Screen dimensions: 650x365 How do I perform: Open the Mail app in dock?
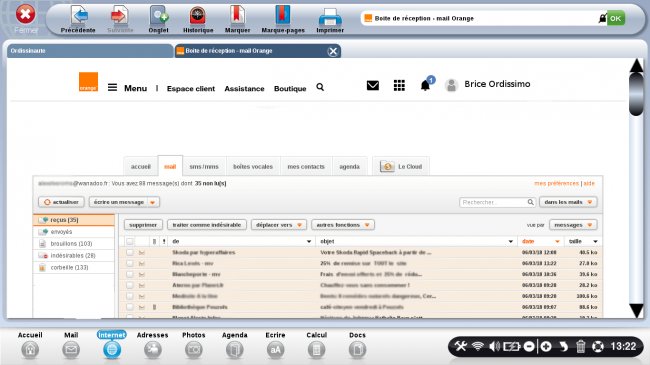point(71,345)
